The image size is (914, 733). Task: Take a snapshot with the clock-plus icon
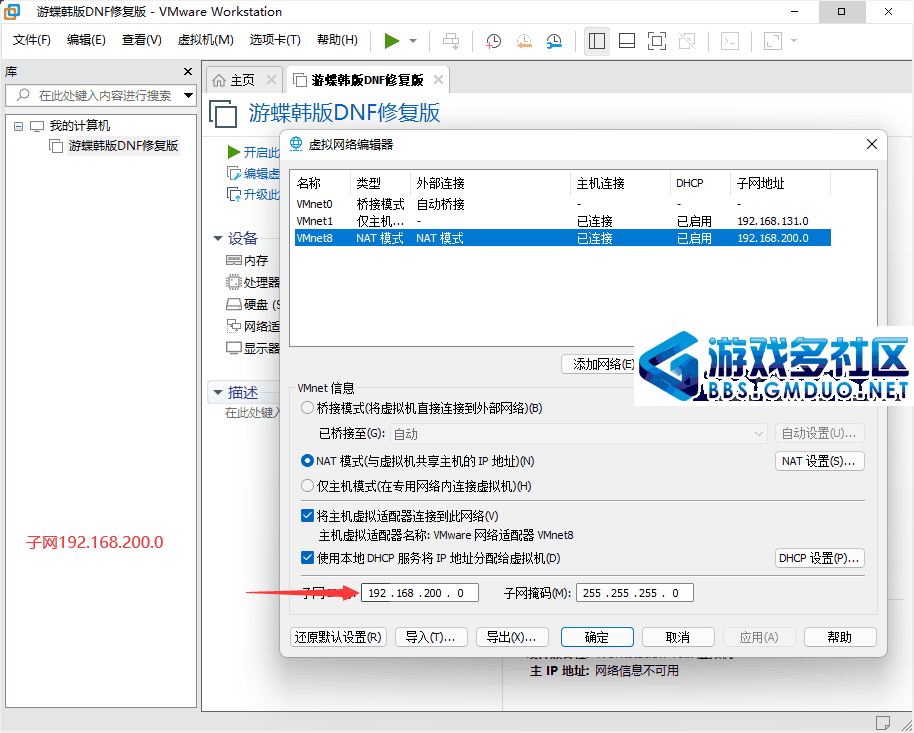tap(493, 41)
